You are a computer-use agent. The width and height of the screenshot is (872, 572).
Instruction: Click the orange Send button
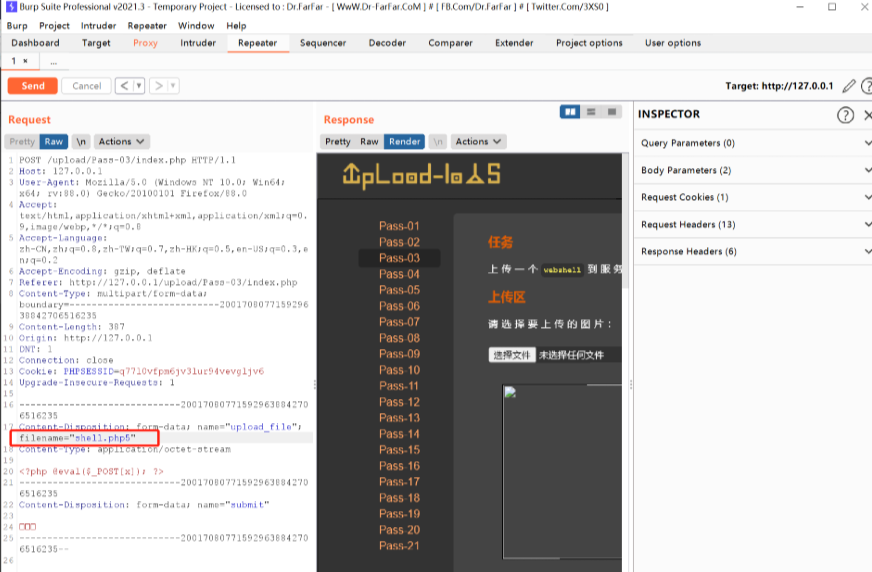tap(33, 86)
